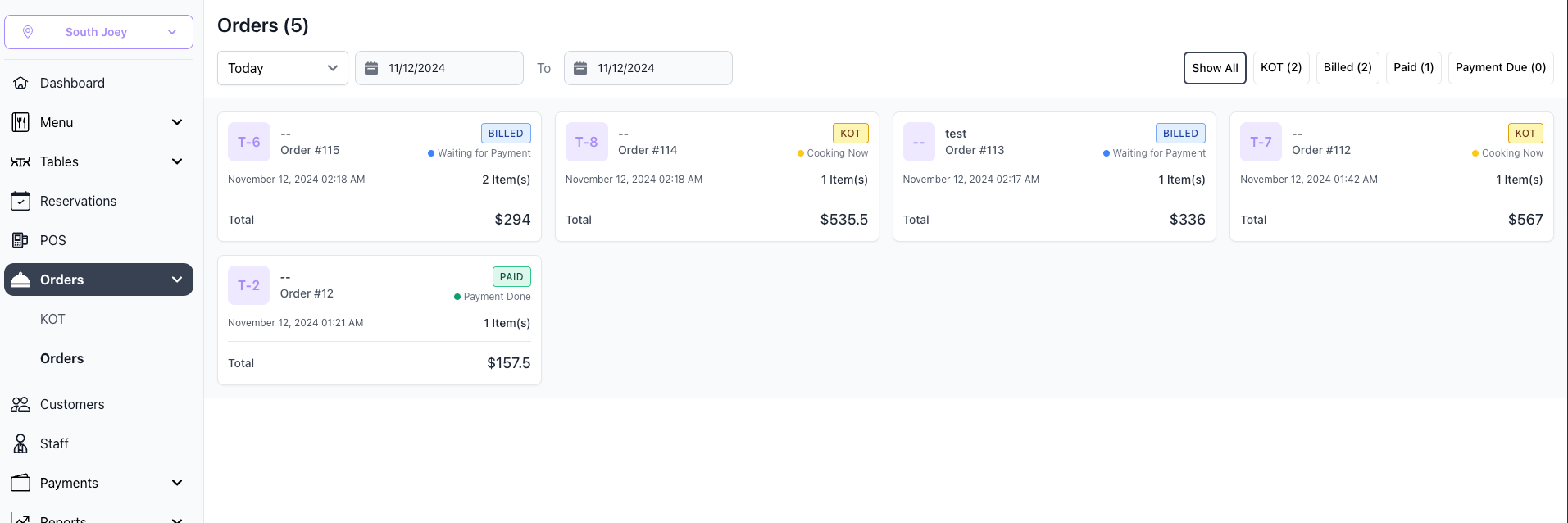Viewport: 1568px width, 523px height.
Task: Click the Orders cloche icon
Action: pos(20,280)
